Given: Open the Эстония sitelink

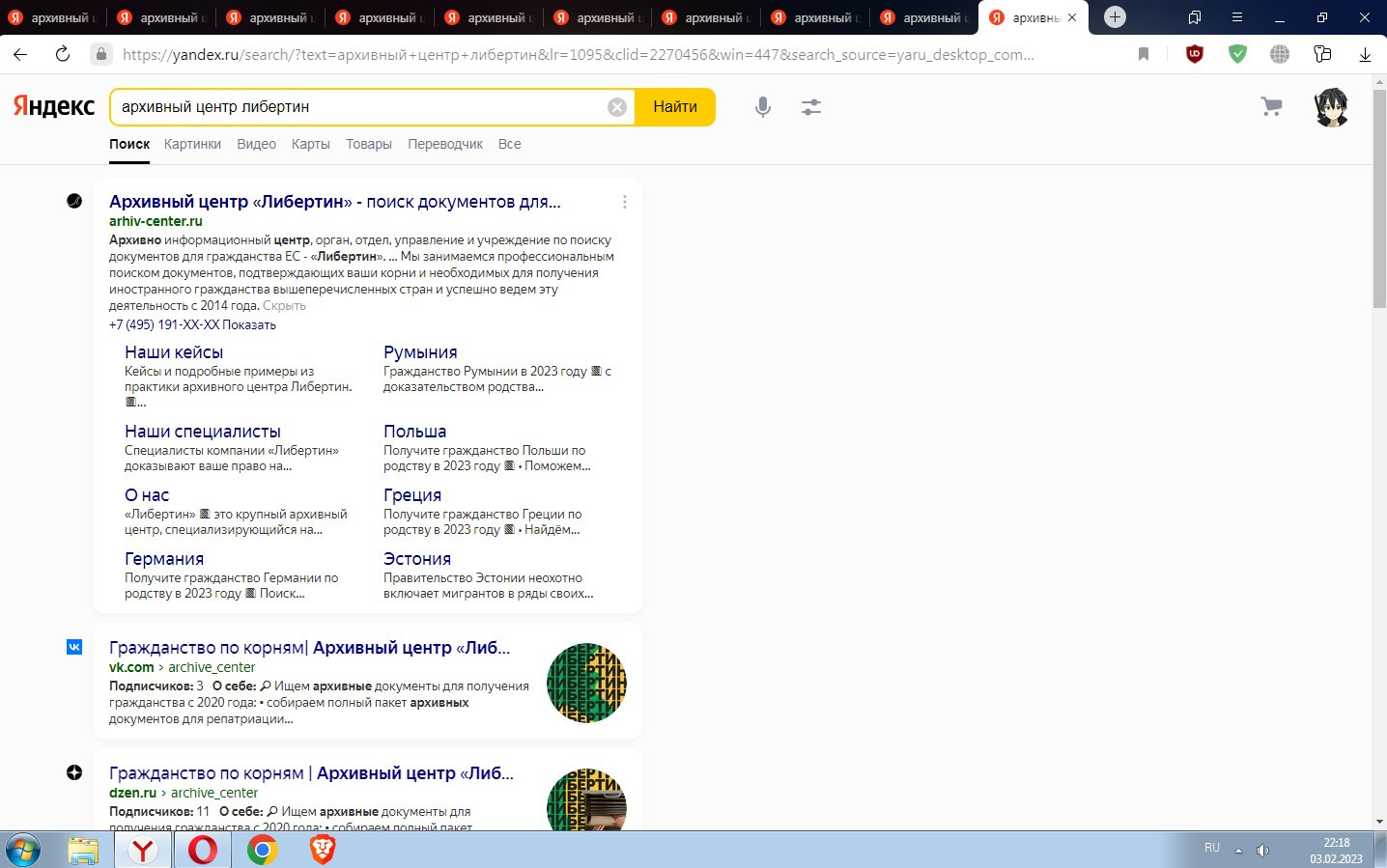Looking at the screenshot, I should coord(417,559).
